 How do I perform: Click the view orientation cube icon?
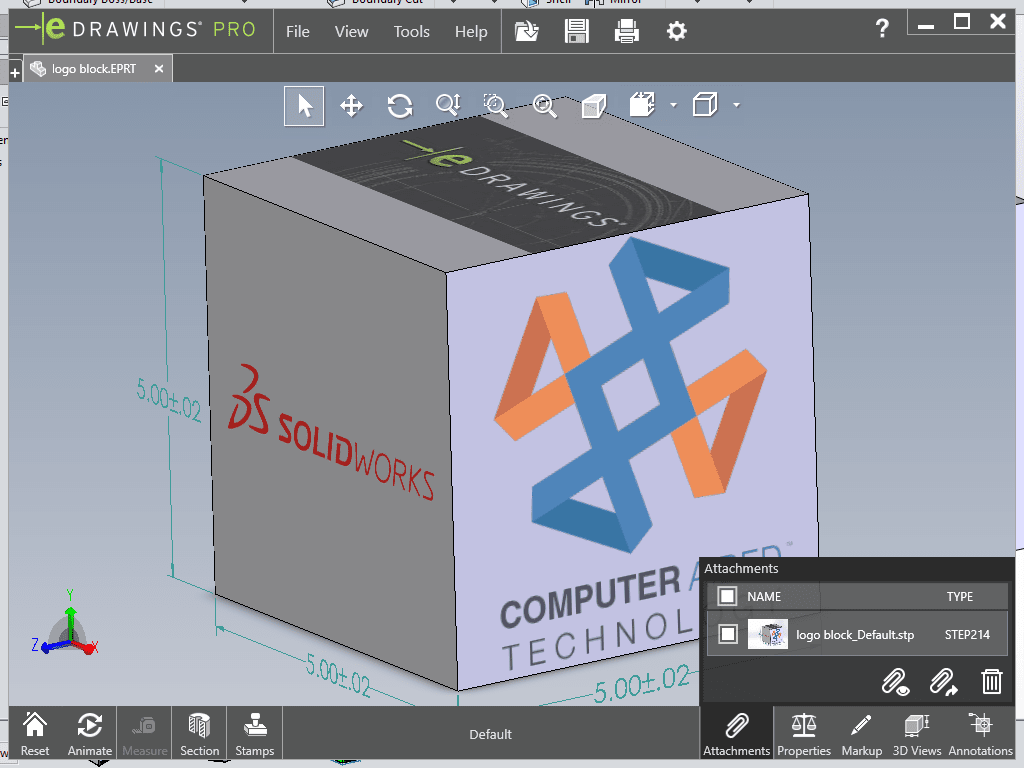(x=642, y=105)
